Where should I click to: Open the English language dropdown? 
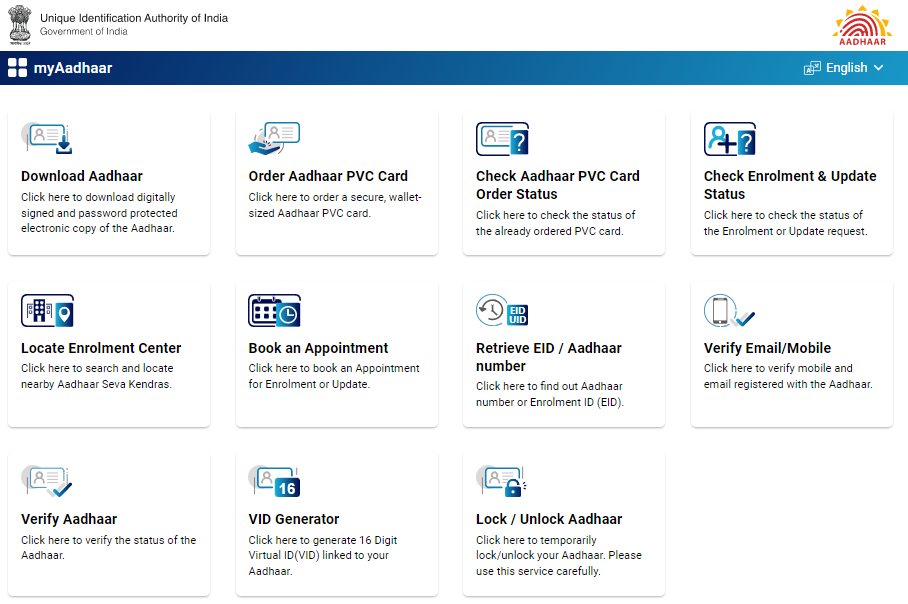(x=844, y=68)
